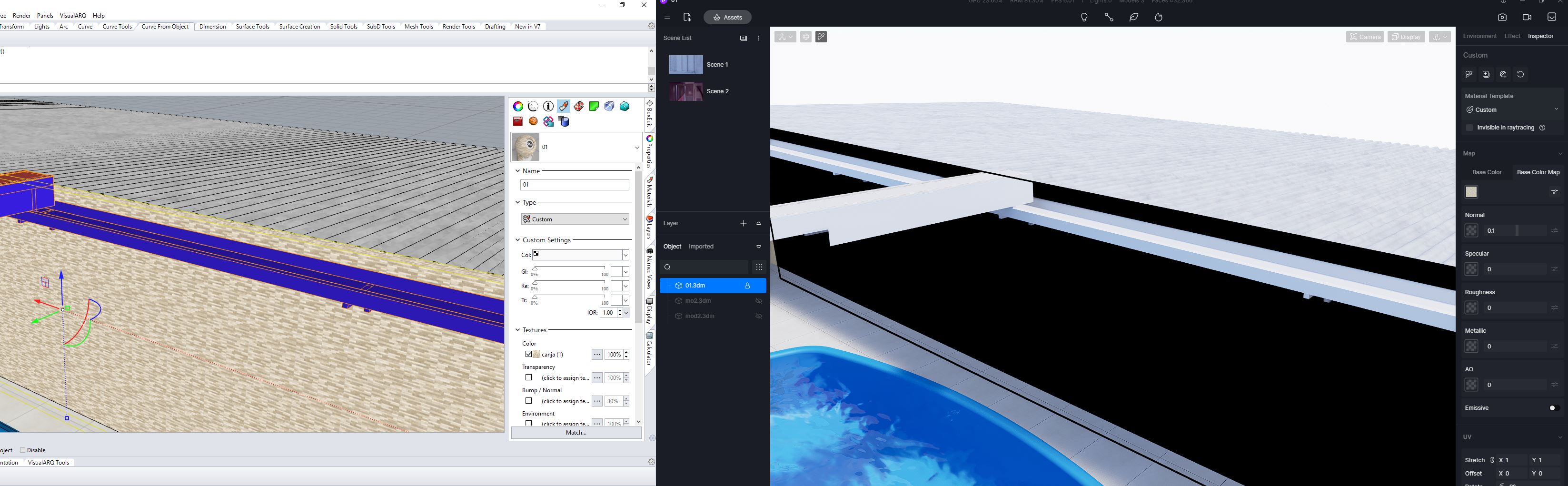Show the hidden mo2.3dm model

coord(758,301)
